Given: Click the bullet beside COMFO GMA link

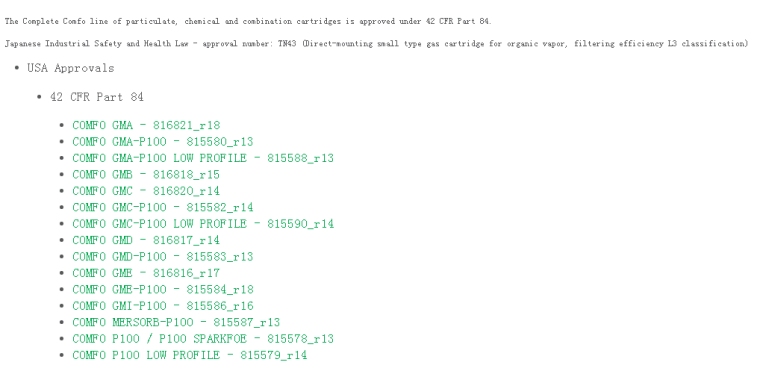Looking at the screenshot, I should tap(62, 126).
